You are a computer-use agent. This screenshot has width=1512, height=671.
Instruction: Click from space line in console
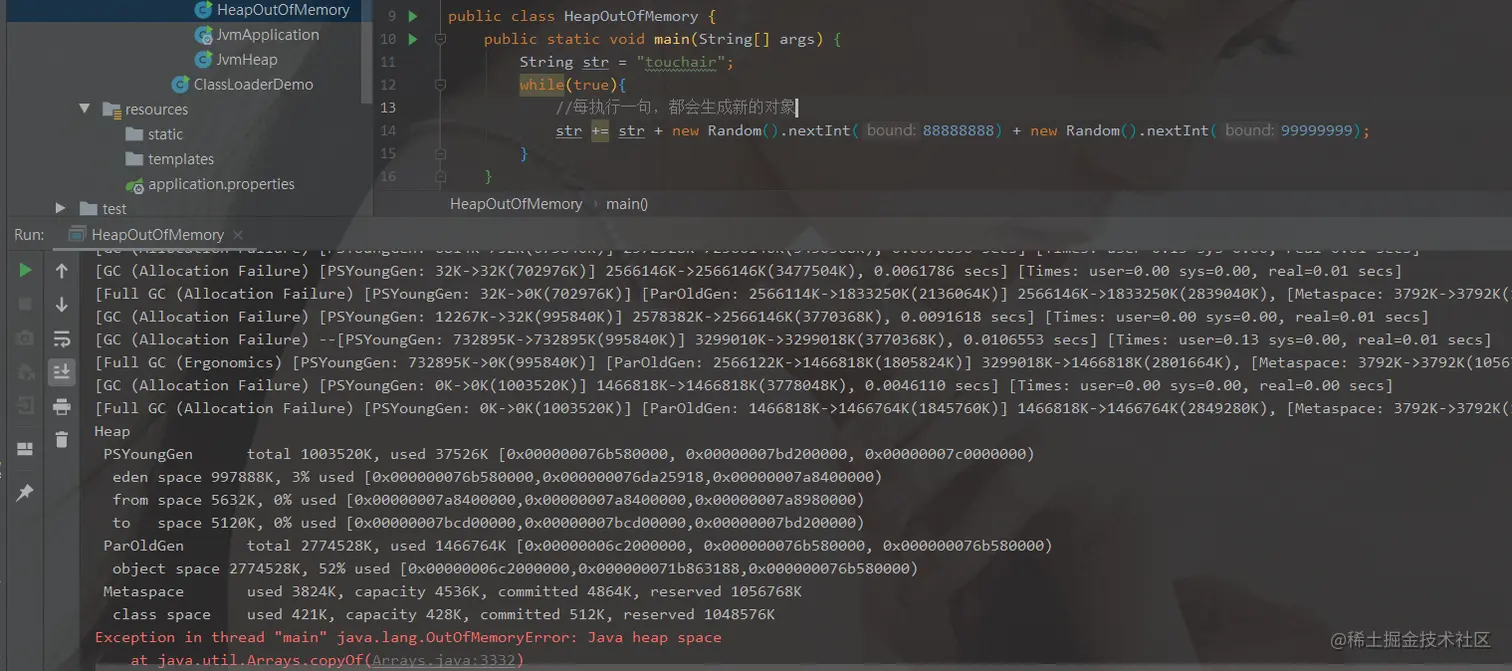tap(488, 500)
